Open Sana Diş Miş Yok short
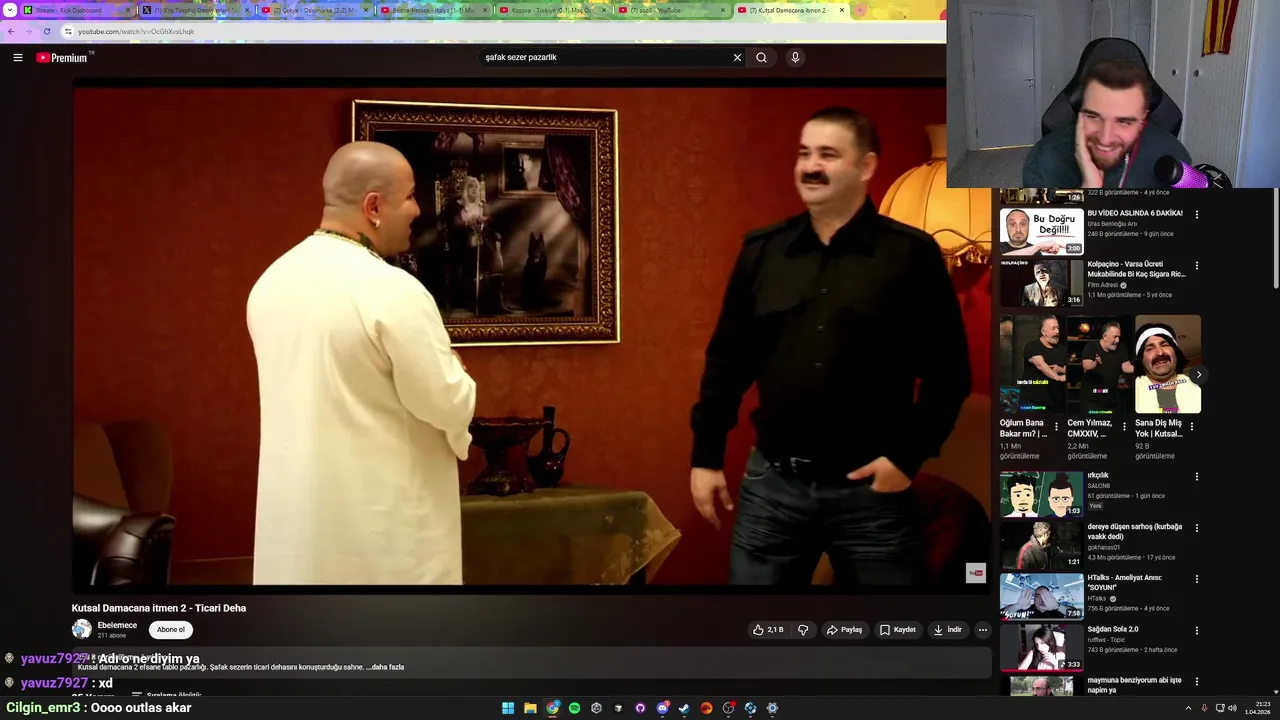This screenshot has width=1280, height=720. pos(1168,364)
